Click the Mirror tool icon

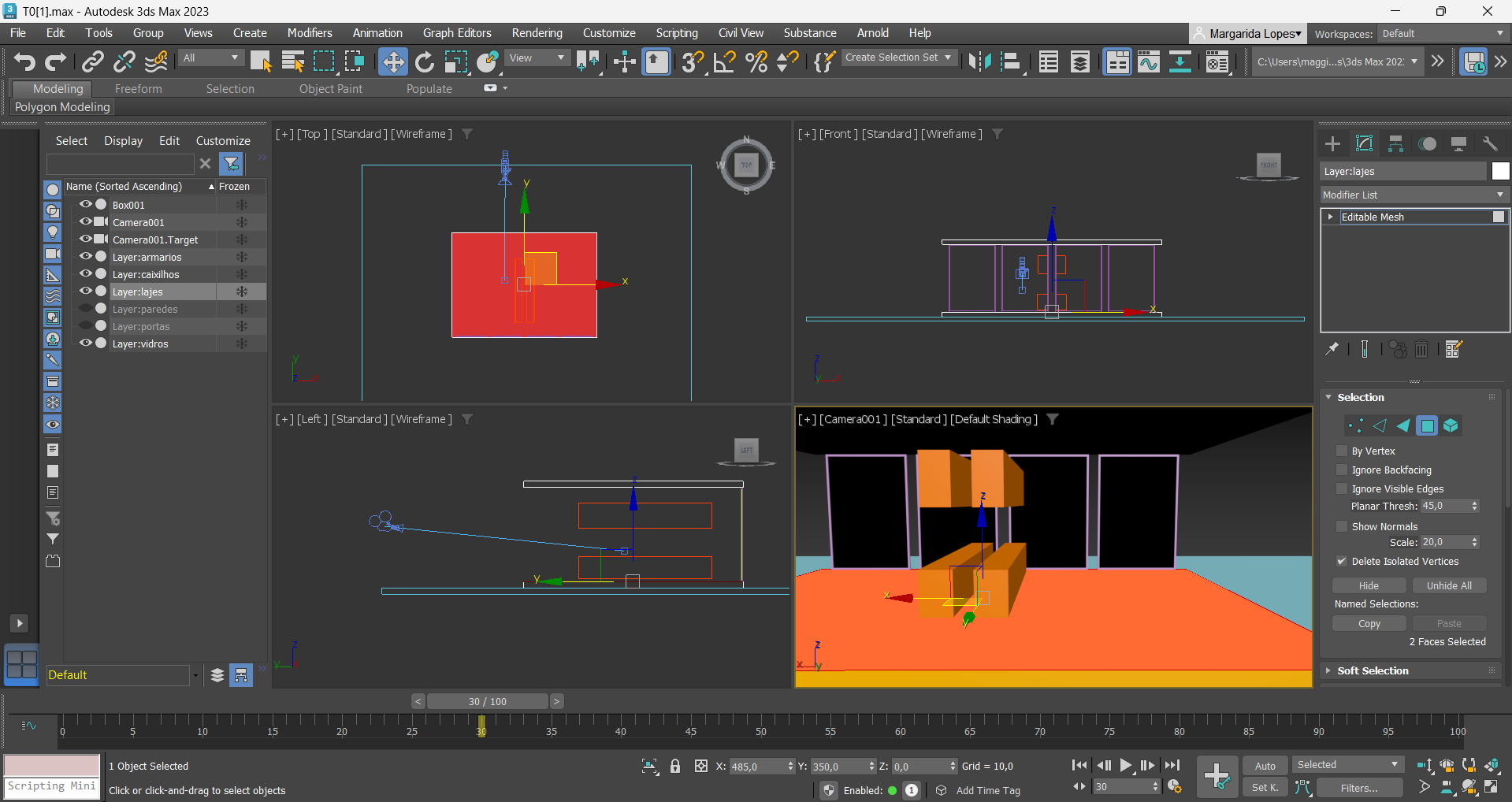(979, 61)
